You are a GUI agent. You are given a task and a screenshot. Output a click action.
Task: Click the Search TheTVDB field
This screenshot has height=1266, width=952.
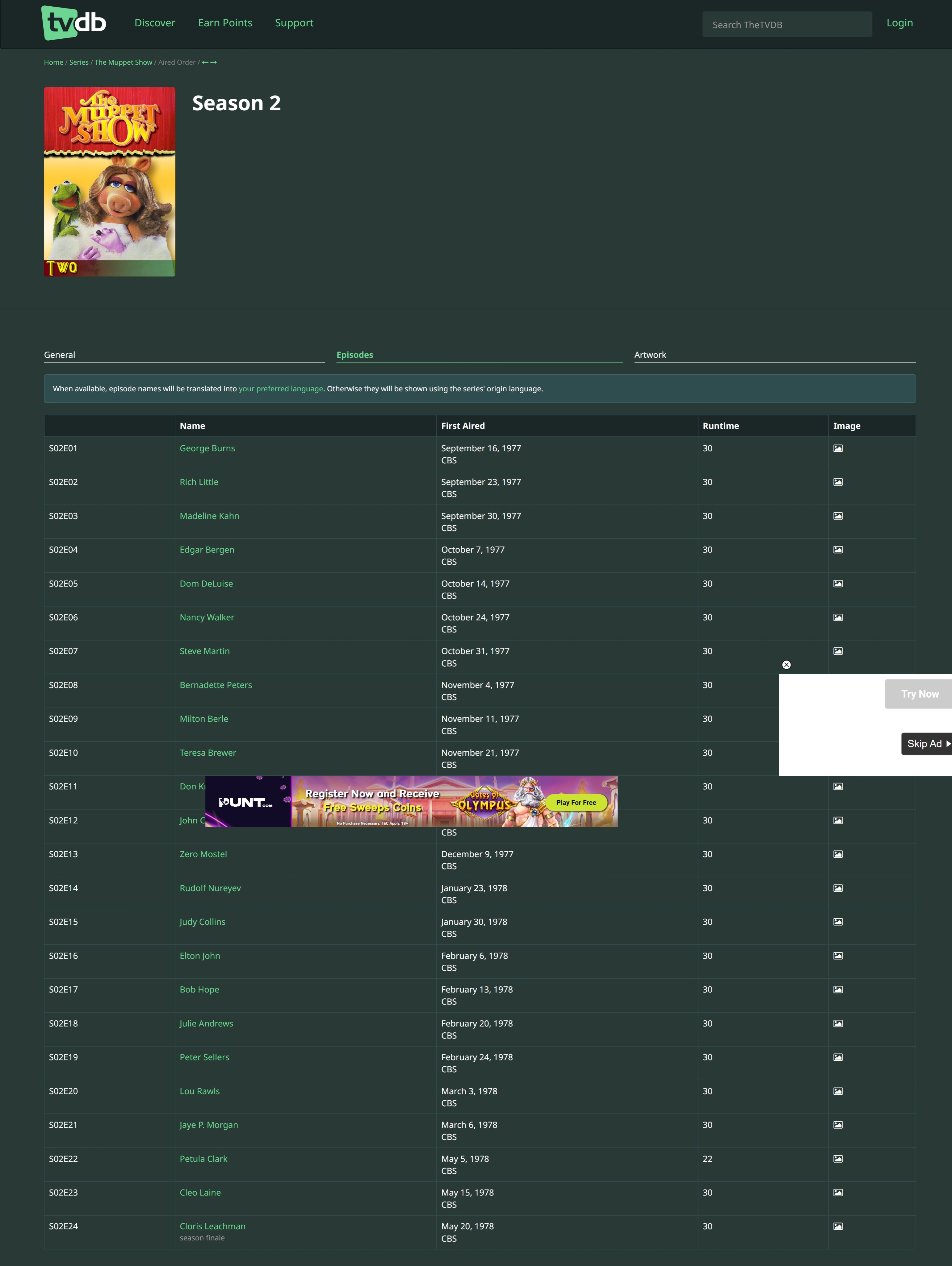pyautogui.click(x=787, y=25)
